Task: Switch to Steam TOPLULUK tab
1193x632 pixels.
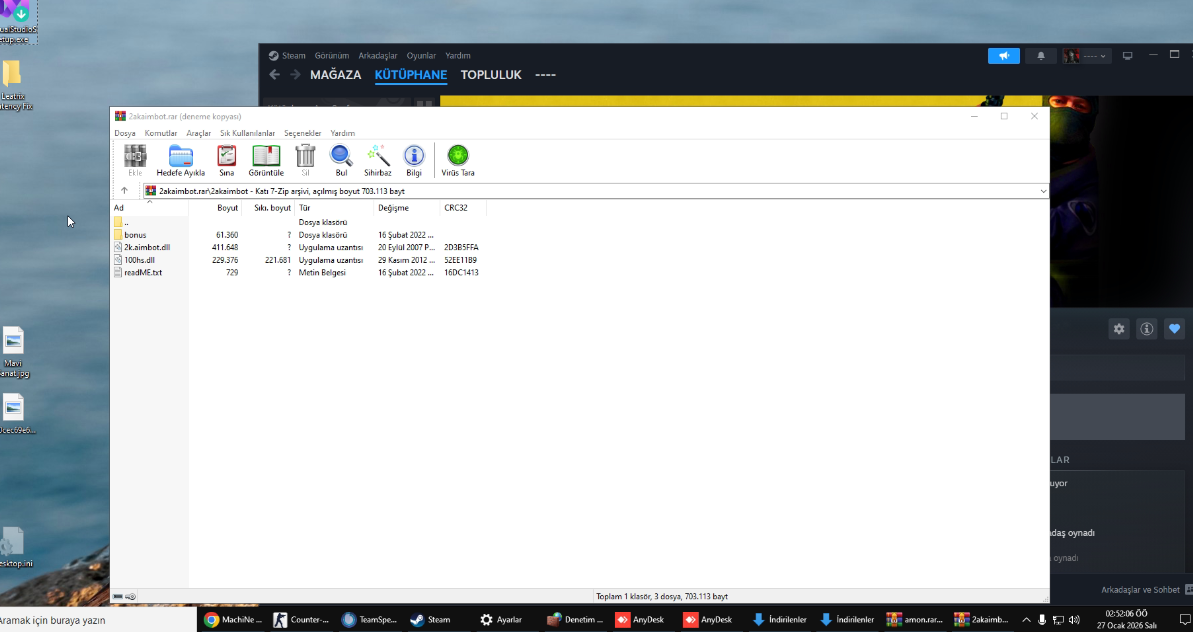Action: click(491, 75)
